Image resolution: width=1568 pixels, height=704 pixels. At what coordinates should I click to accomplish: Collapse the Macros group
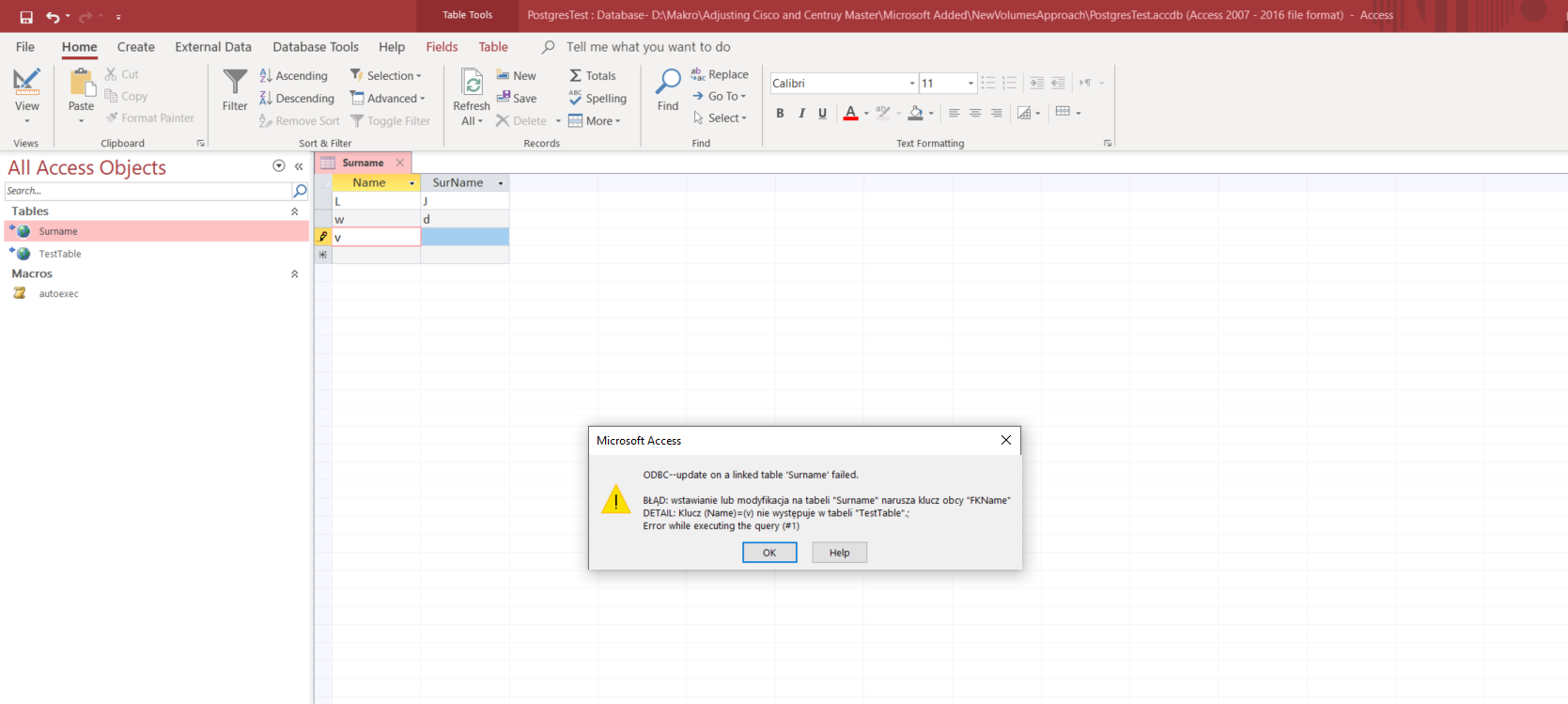point(295,274)
